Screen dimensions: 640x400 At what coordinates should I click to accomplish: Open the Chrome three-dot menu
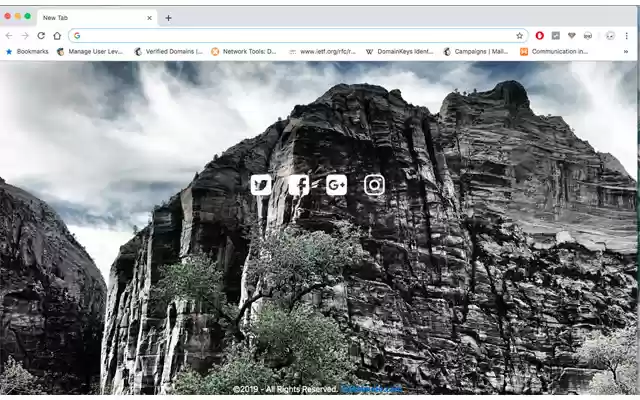click(x=627, y=36)
